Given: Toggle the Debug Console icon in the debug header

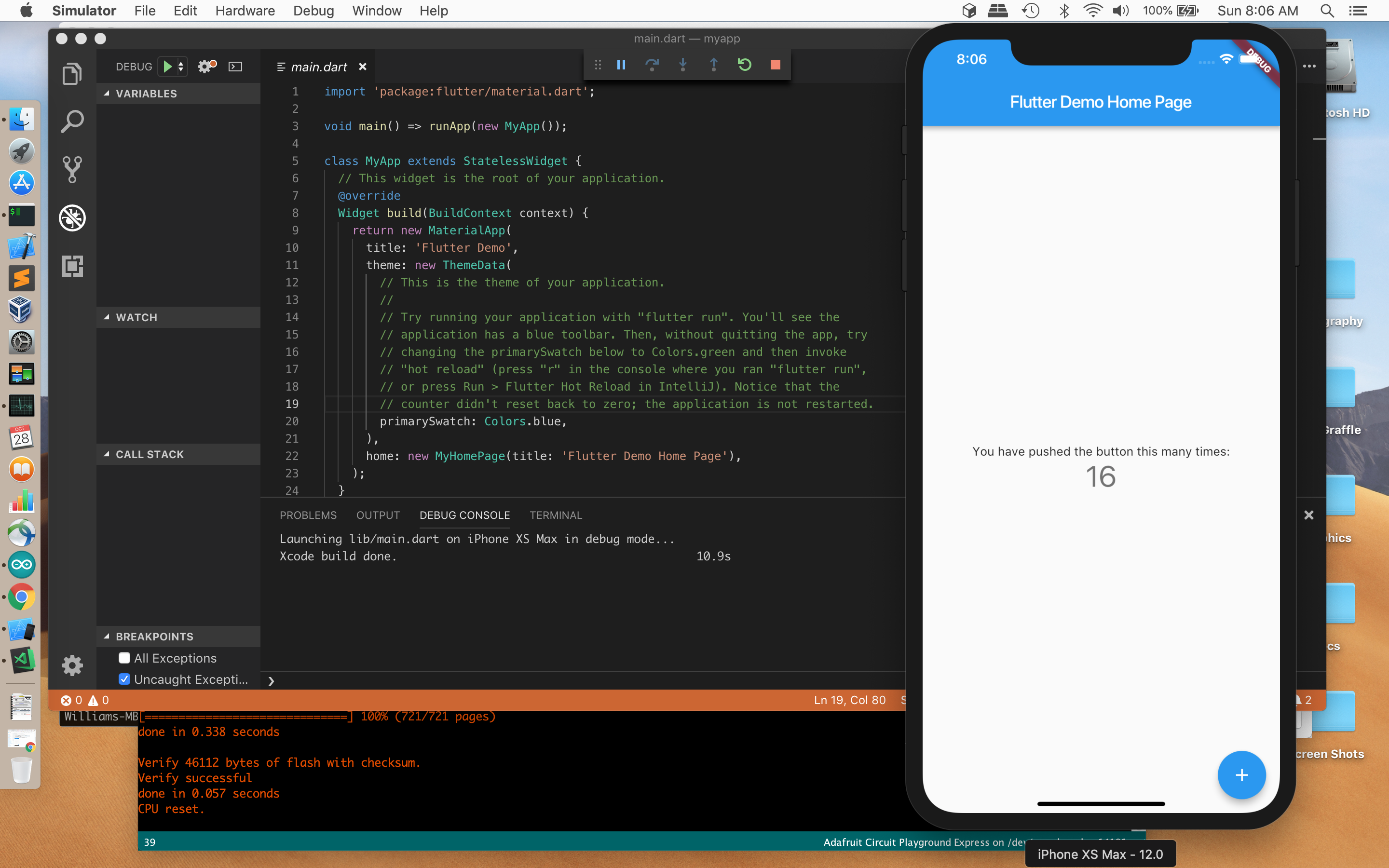Looking at the screenshot, I should [235, 67].
